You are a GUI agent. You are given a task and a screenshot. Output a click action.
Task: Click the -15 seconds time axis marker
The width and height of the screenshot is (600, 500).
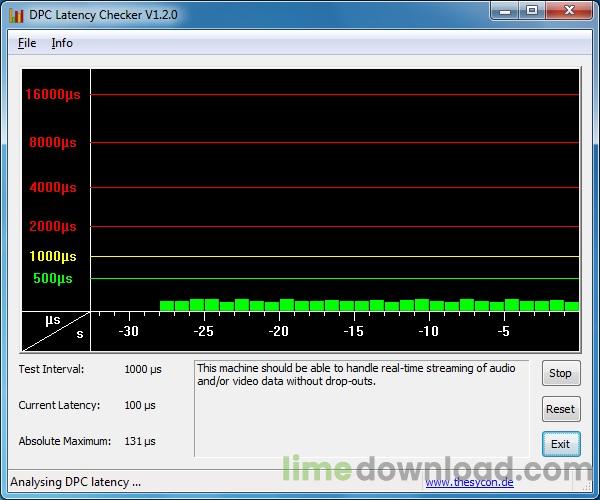(353, 331)
